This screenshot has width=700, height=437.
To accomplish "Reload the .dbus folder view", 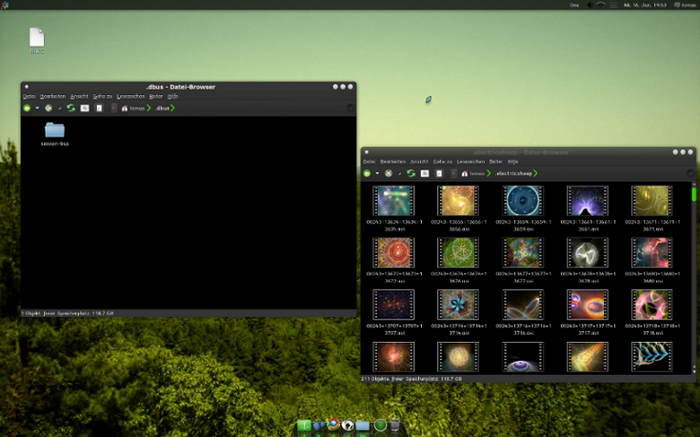I will coord(71,108).
